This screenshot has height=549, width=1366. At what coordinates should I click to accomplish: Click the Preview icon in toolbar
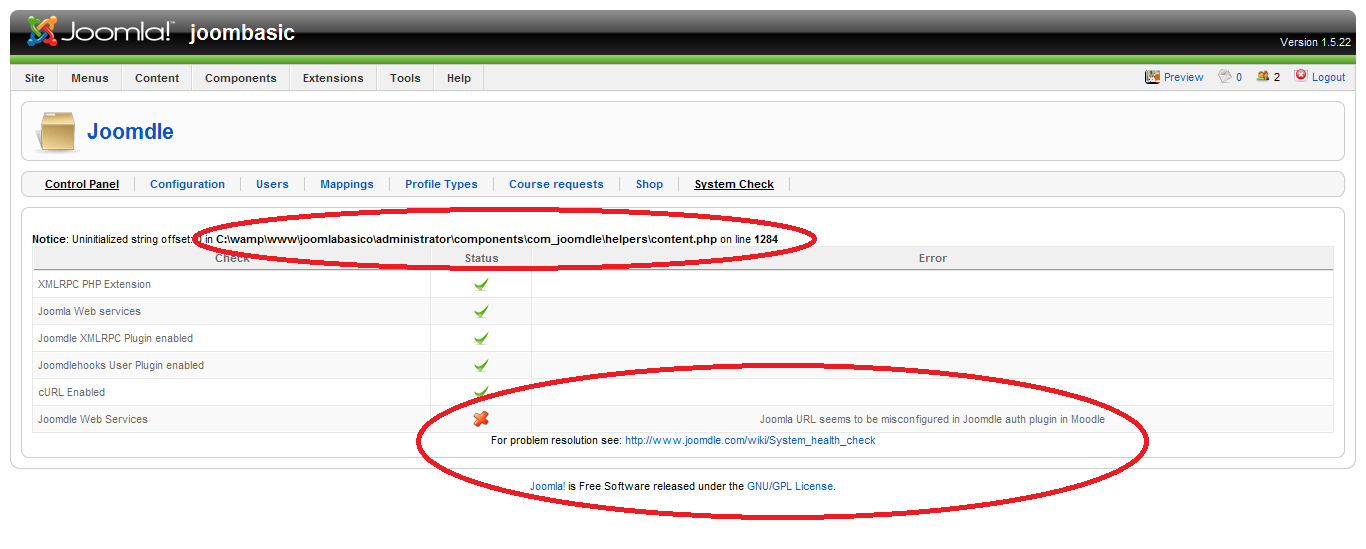pos(1152,77)
